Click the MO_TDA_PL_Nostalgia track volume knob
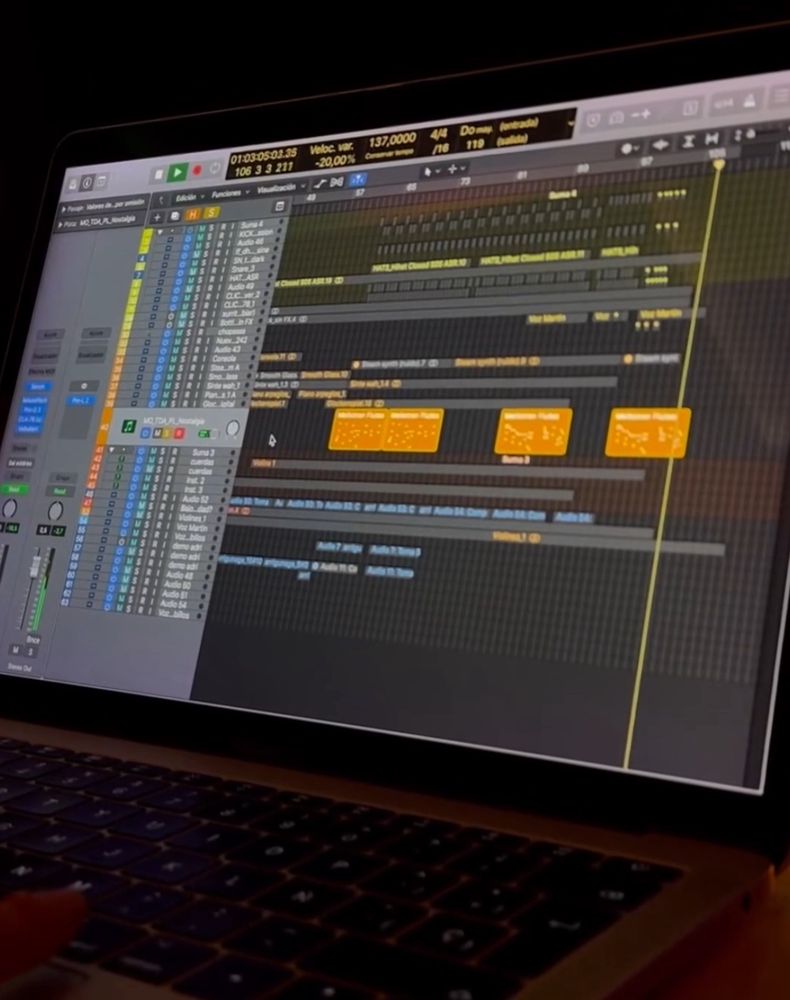 pyautogui.click(x=233, y=428)
